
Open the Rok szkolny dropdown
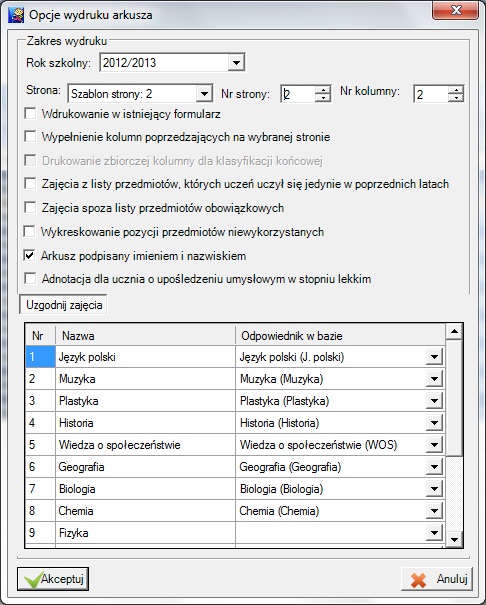point(236,63)
